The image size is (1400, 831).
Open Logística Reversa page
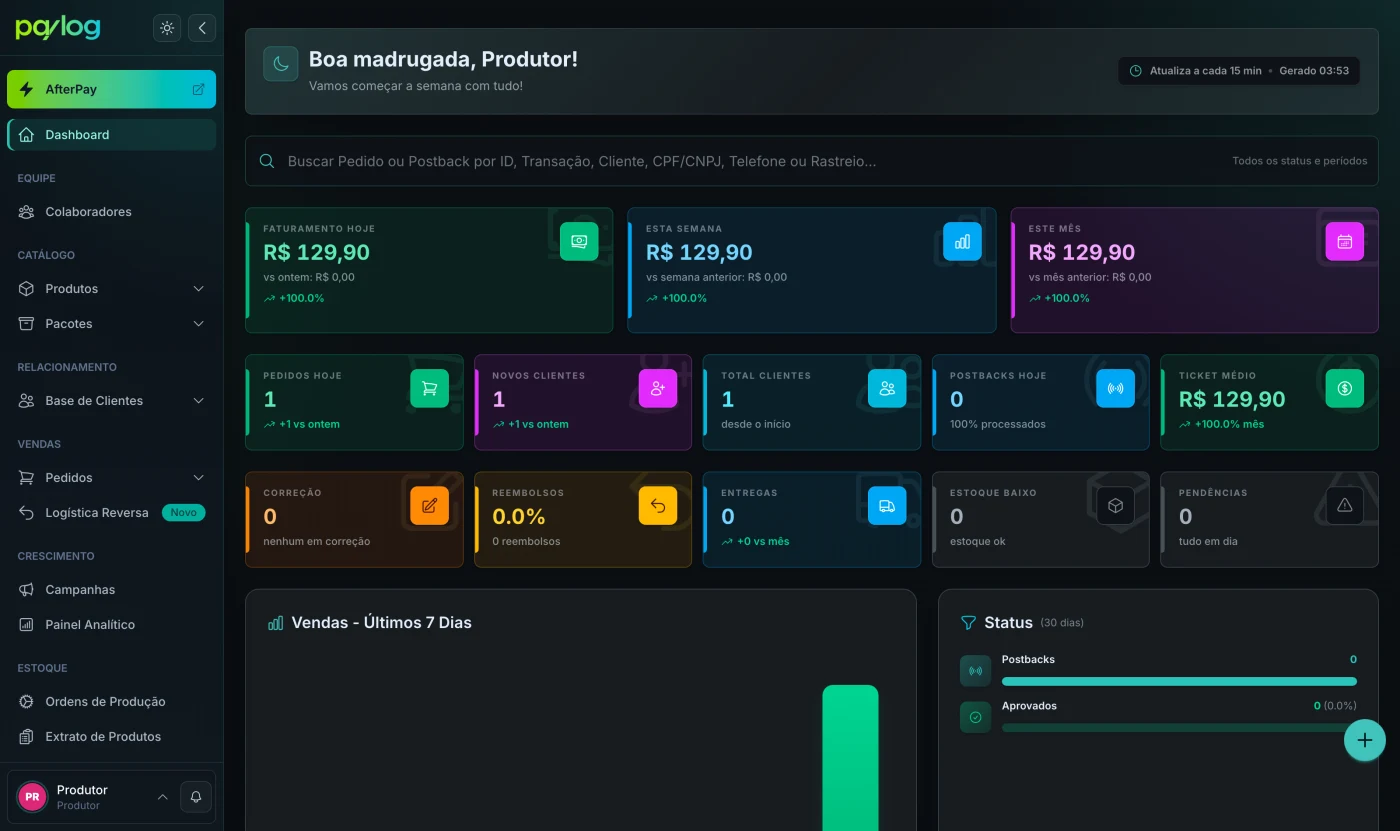(111, 513)
